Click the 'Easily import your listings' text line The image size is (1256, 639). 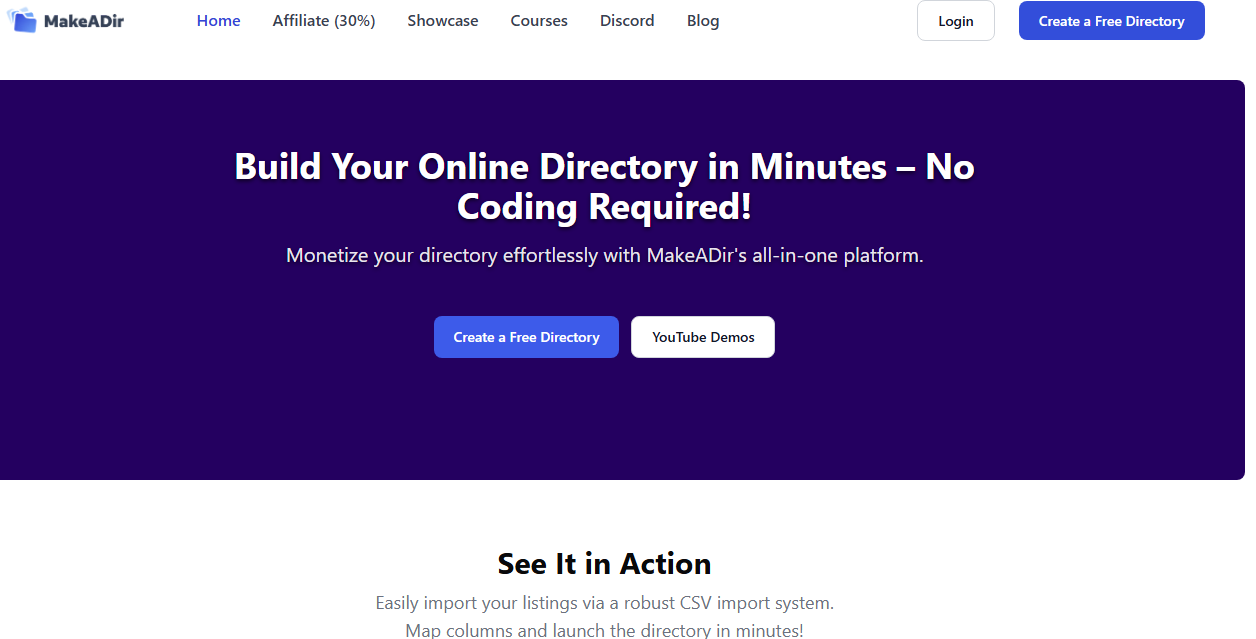605,603
